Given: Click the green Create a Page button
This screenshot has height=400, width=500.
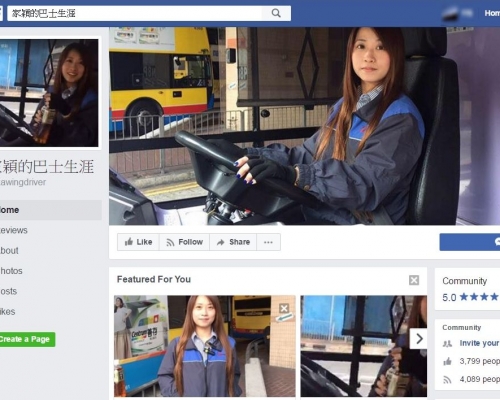Looking at the screenshot, I should (27, 339).
